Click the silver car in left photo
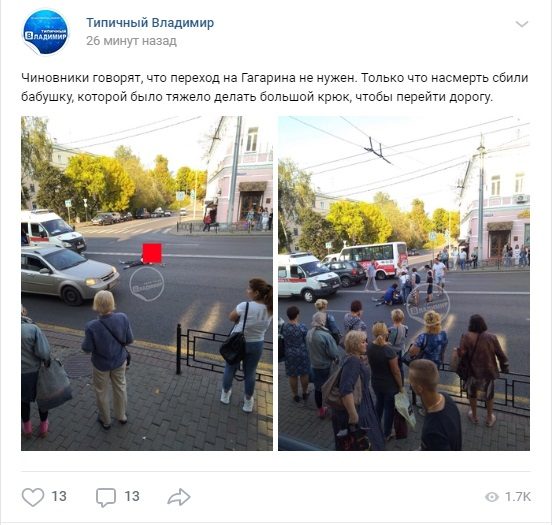The image size is (552, 525). point(70,275)
